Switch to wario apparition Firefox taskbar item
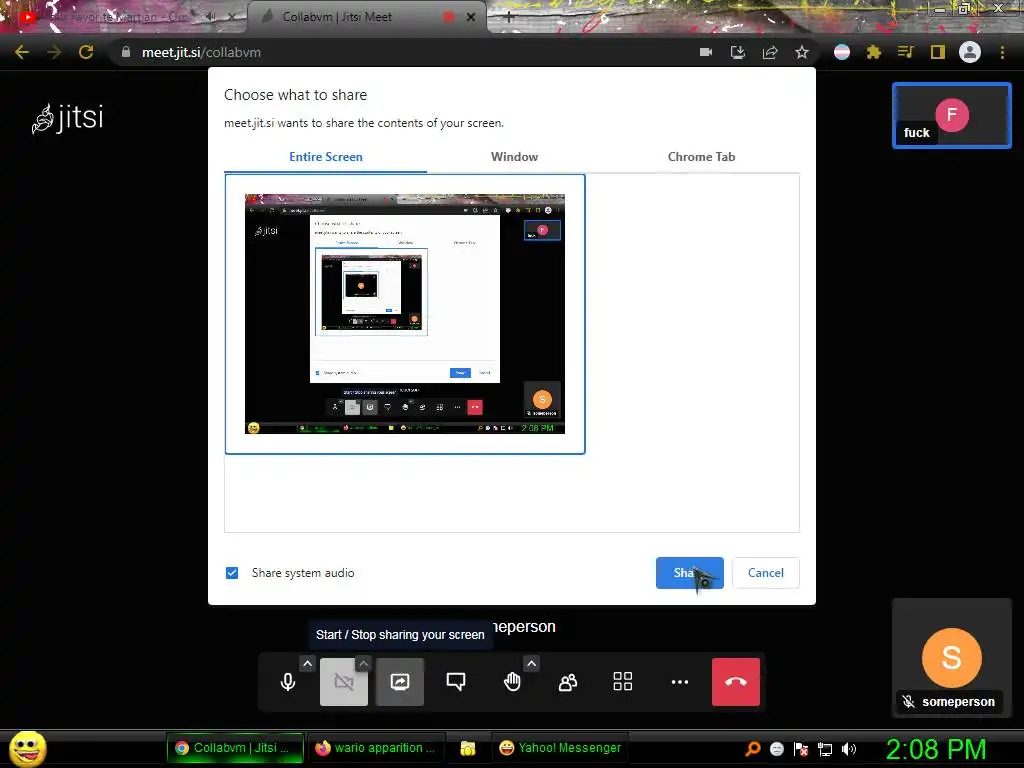 pyautogui.click(x=376, y=748)
